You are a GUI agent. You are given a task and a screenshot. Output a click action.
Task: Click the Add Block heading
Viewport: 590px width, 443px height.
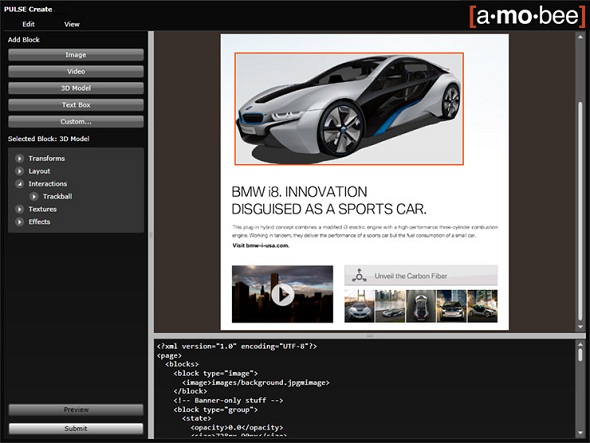click(24, 40)
